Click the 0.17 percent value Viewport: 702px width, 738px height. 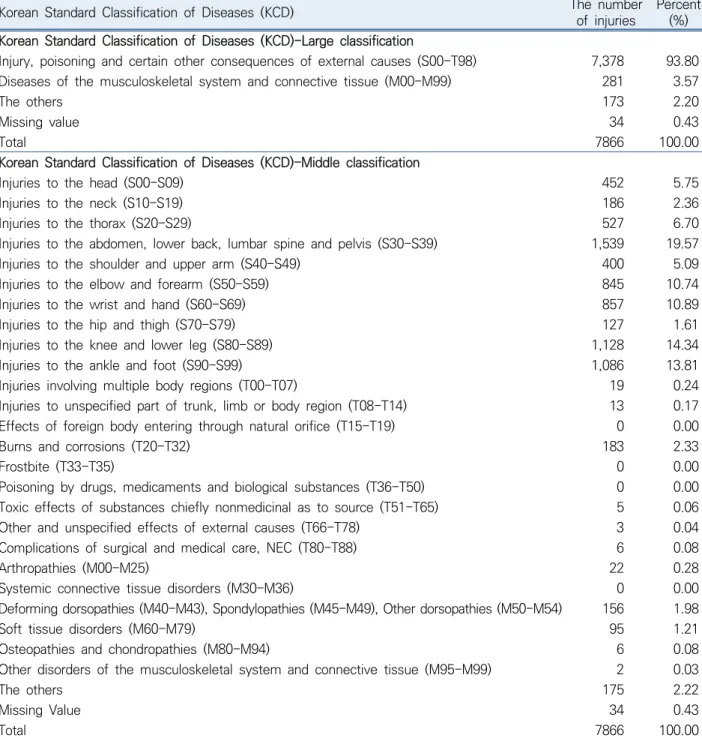(x=686, y=405)
